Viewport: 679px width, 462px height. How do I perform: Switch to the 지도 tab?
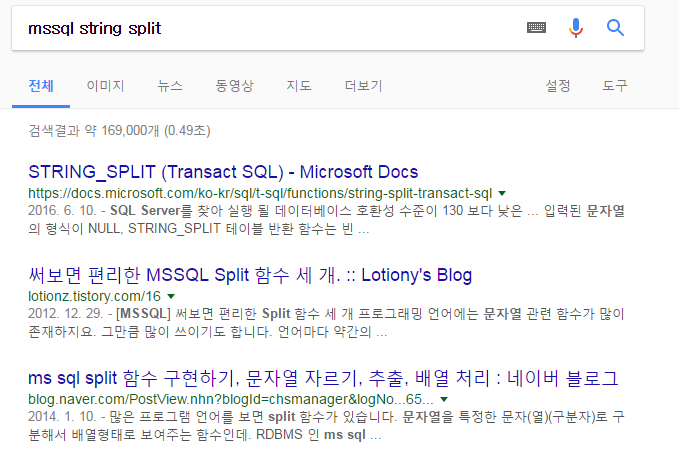[298, 85]
